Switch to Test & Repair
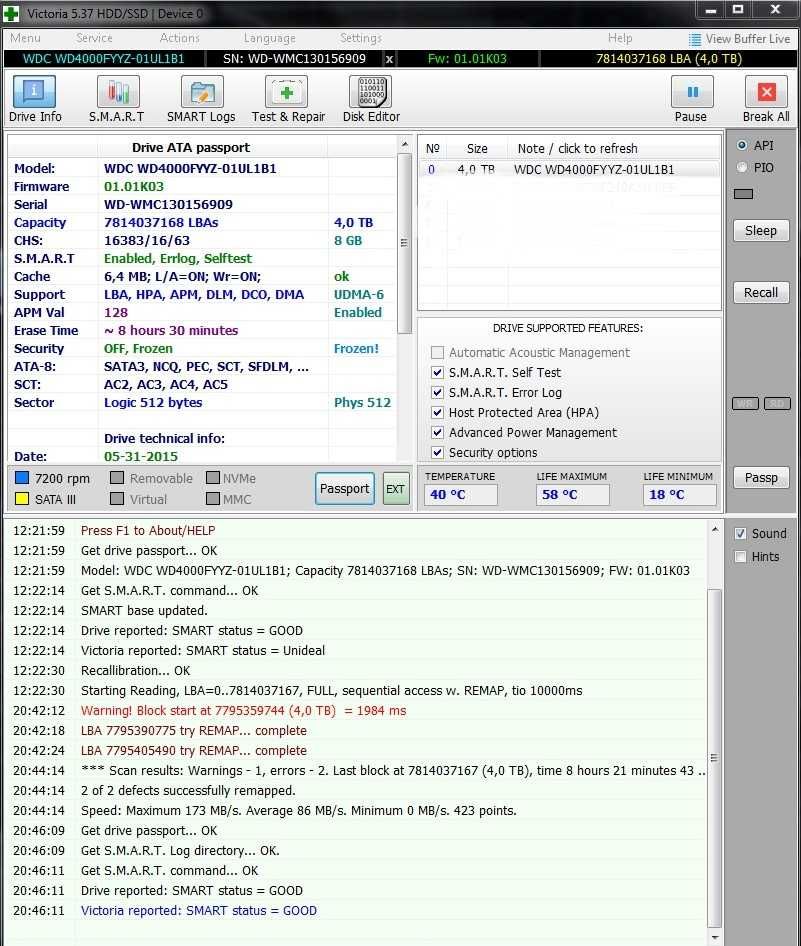 coord(288,100)
